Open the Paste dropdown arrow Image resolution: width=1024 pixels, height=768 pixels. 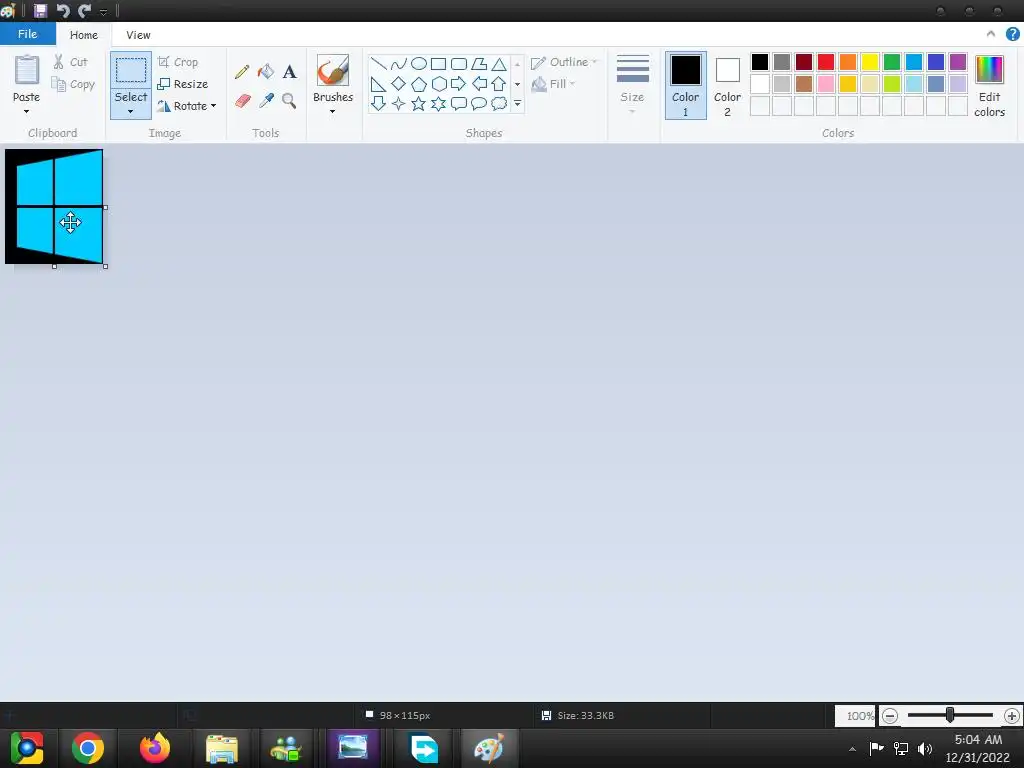26,111
